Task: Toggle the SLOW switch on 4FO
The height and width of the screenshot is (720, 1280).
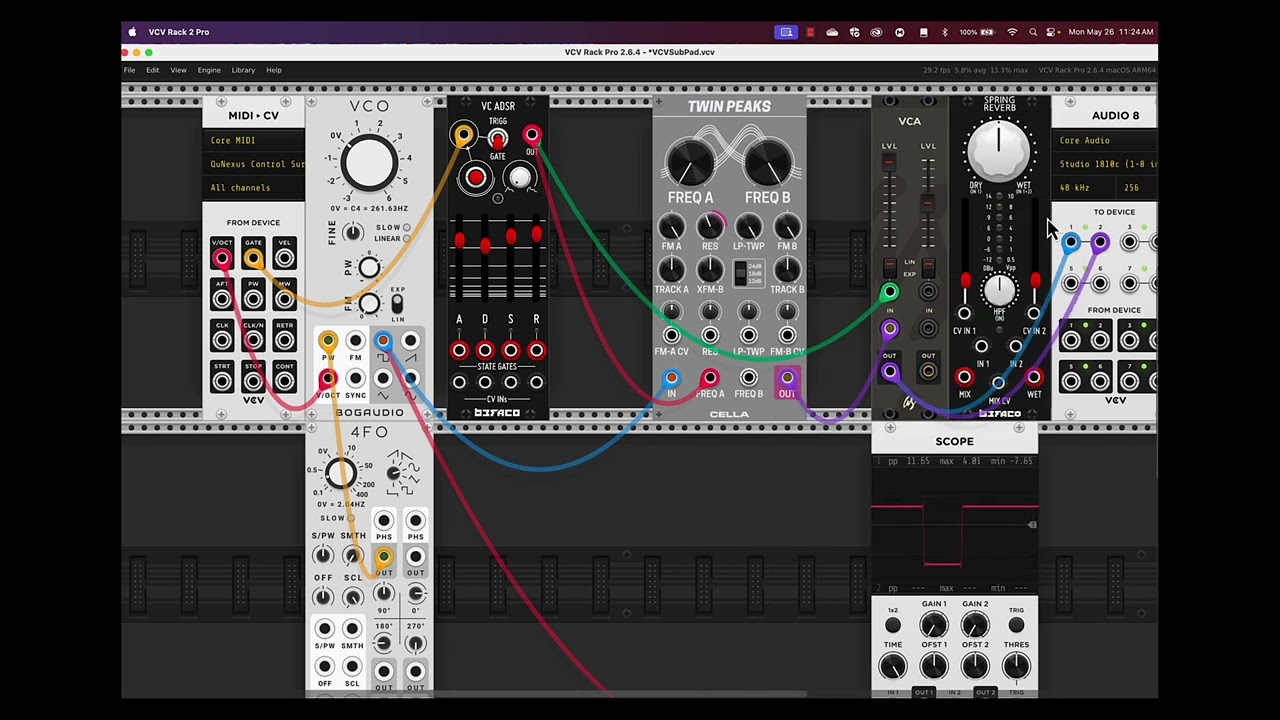Action: (x=351, y=518)
